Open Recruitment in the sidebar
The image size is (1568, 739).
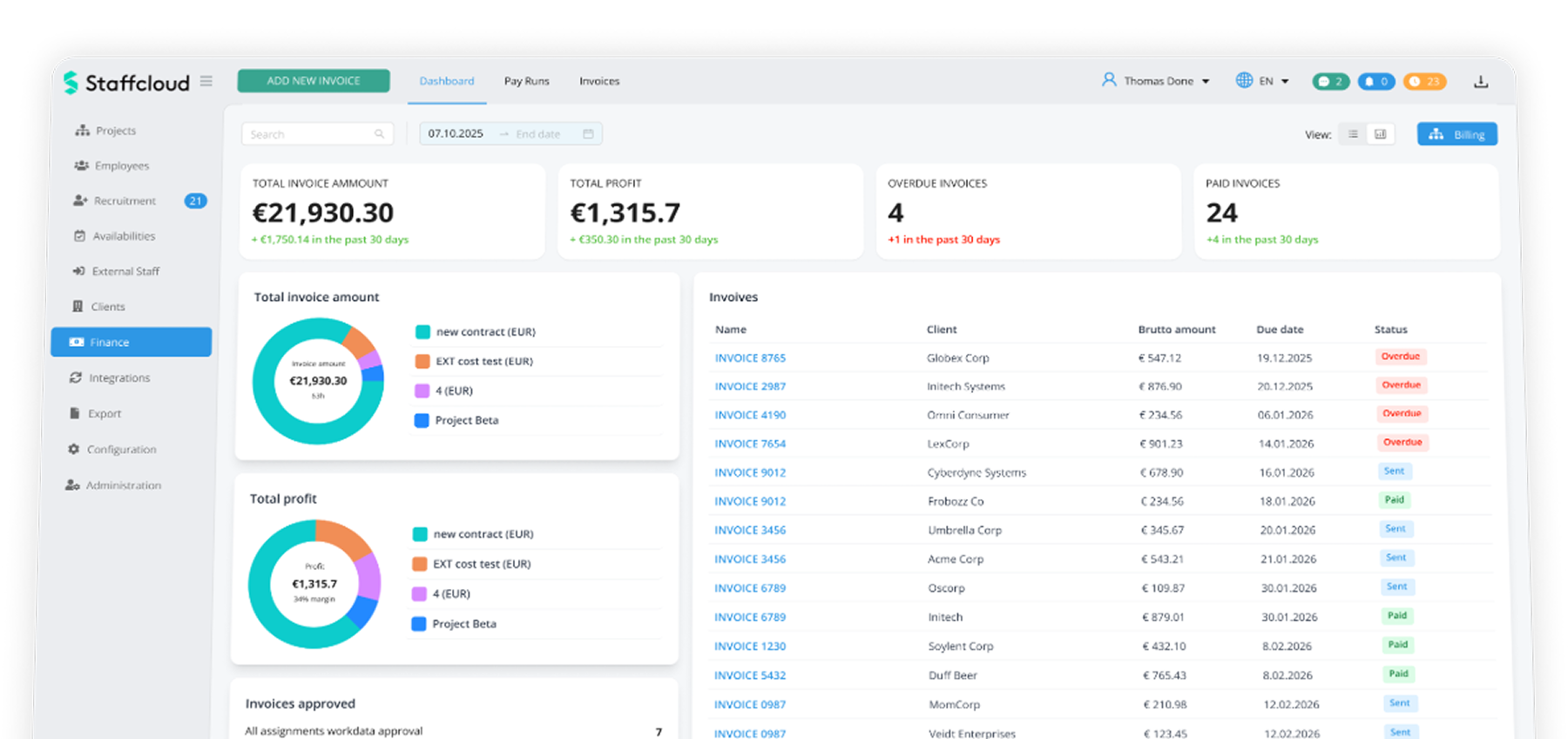coord(115,200)
